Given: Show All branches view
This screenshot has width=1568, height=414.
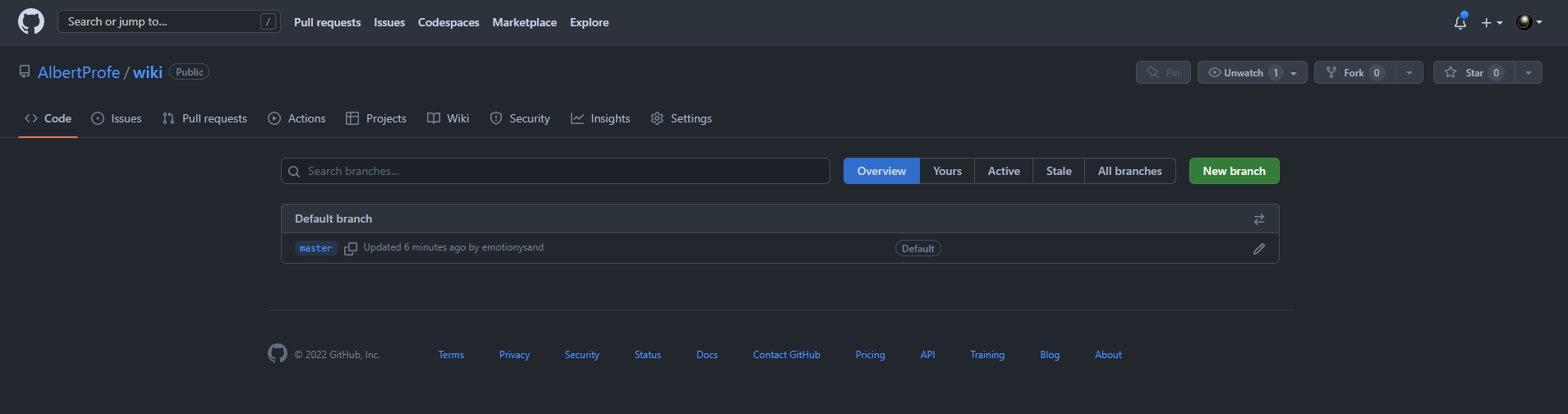Looking at the screenshot, I should click(x=1129, y=171).
